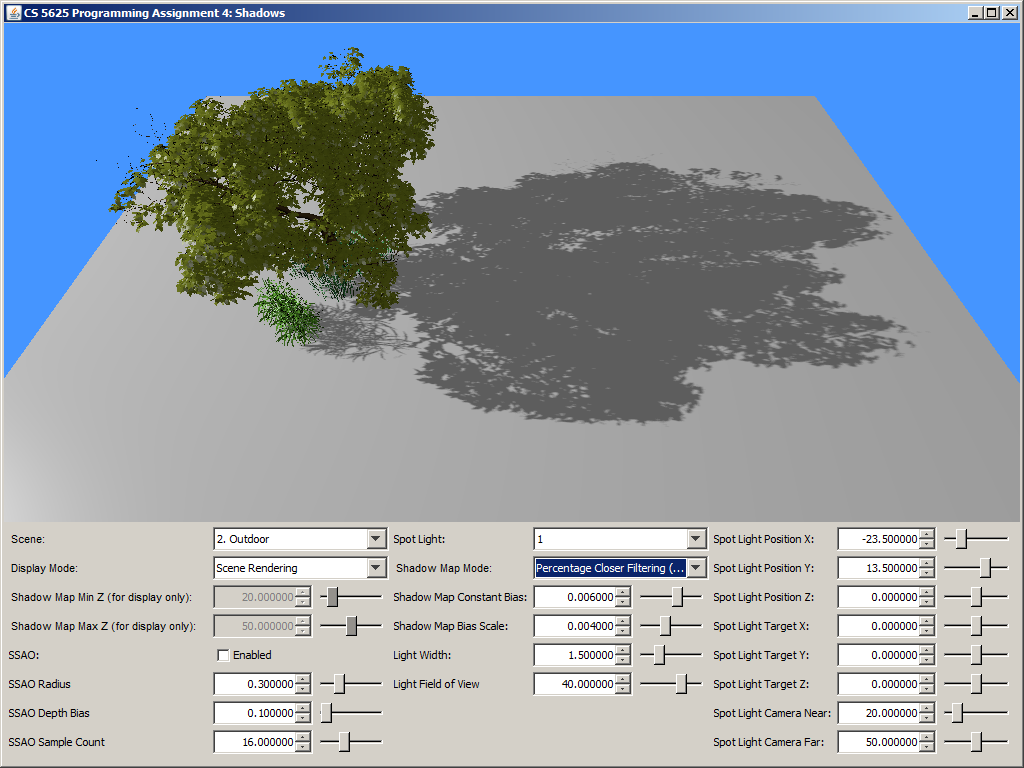1024x768 pixels.
Task: Open the Scene dropdown
Action: (376, 539)
